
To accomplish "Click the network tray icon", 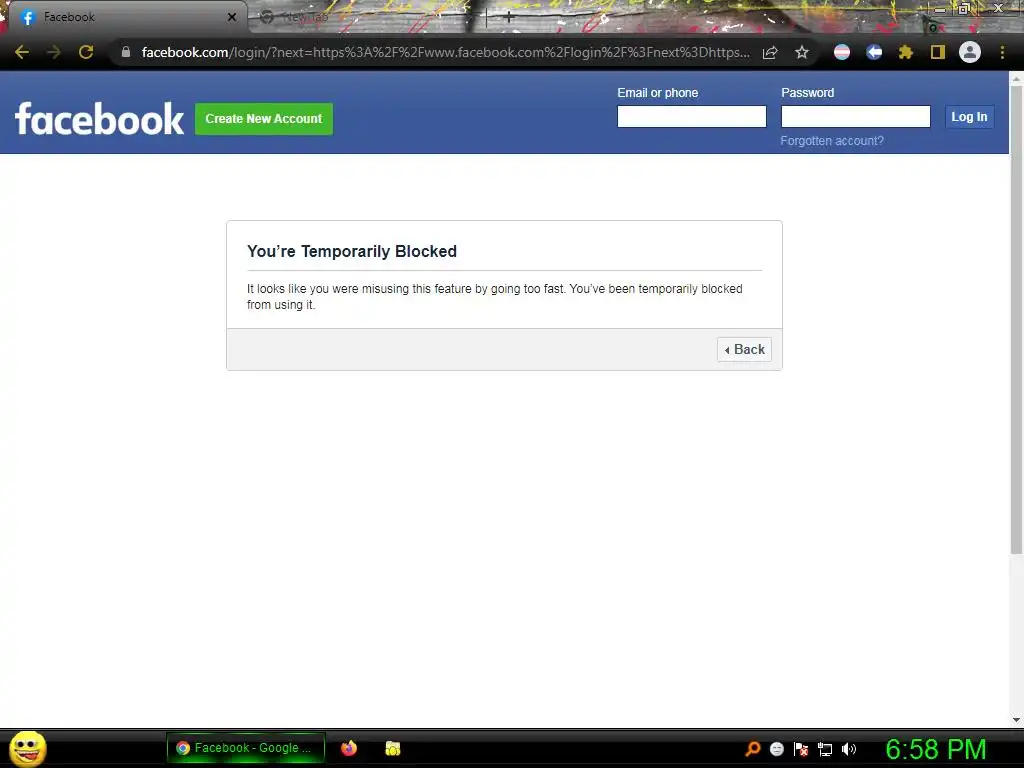I will tap(825, 749).
